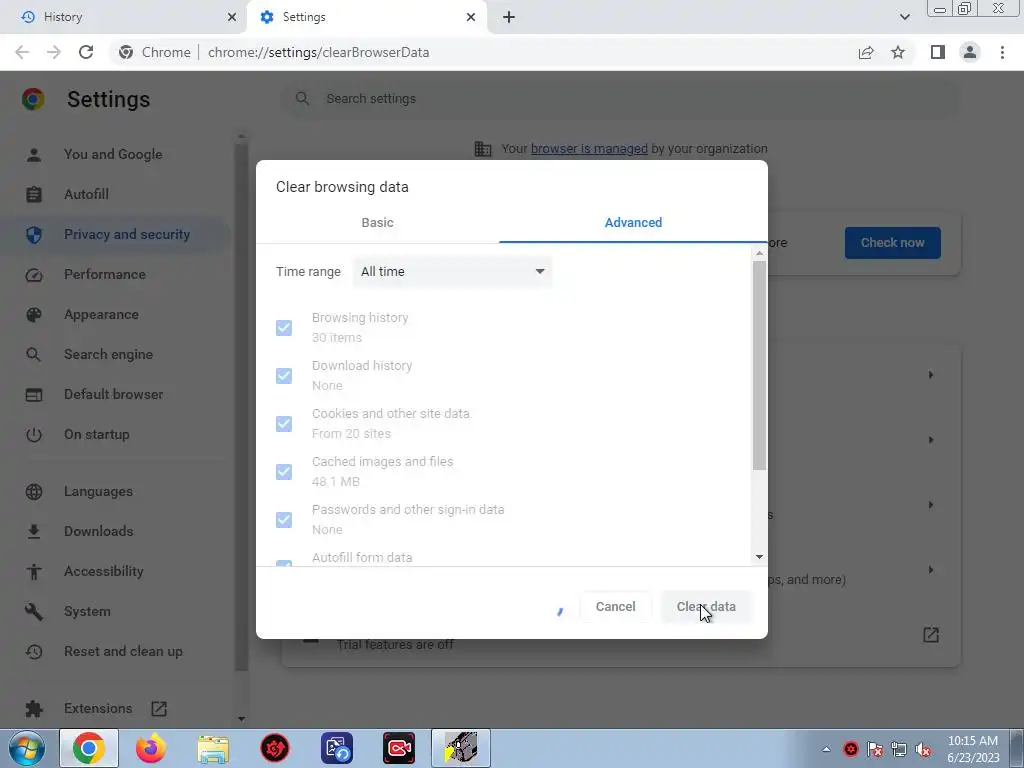The width and height of the screenshot is (1024, 768).
Task: Open the taskbar clock and date
Action: click(972, 749)
